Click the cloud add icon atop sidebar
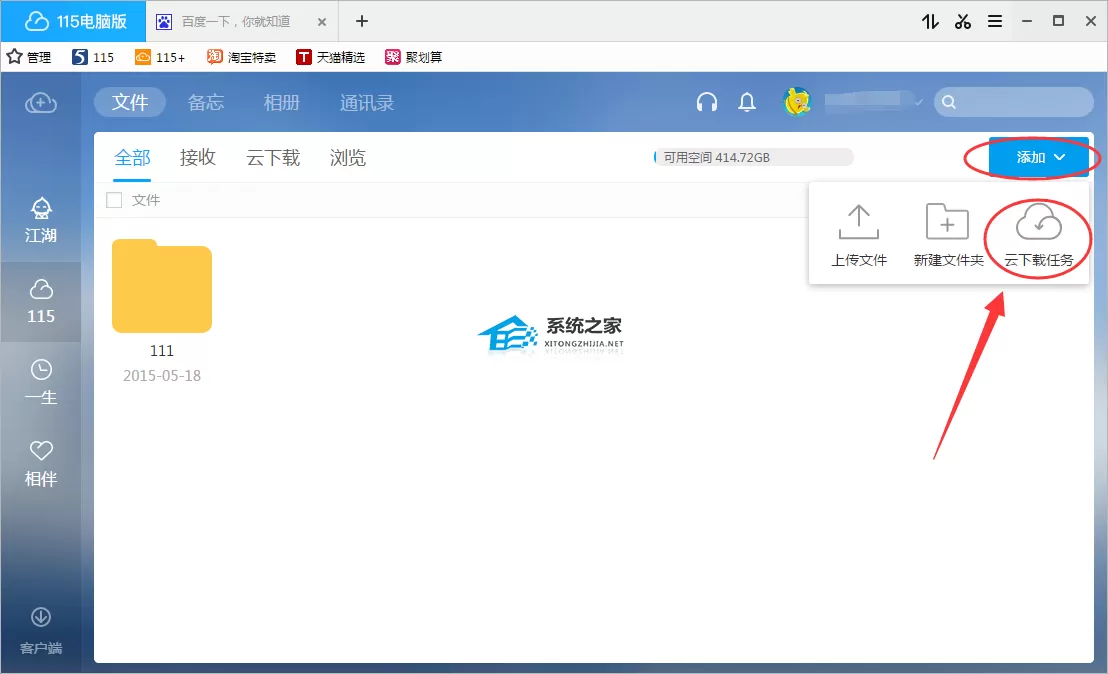The width and height of the screenshot is (1108, 674). (41, 103)
